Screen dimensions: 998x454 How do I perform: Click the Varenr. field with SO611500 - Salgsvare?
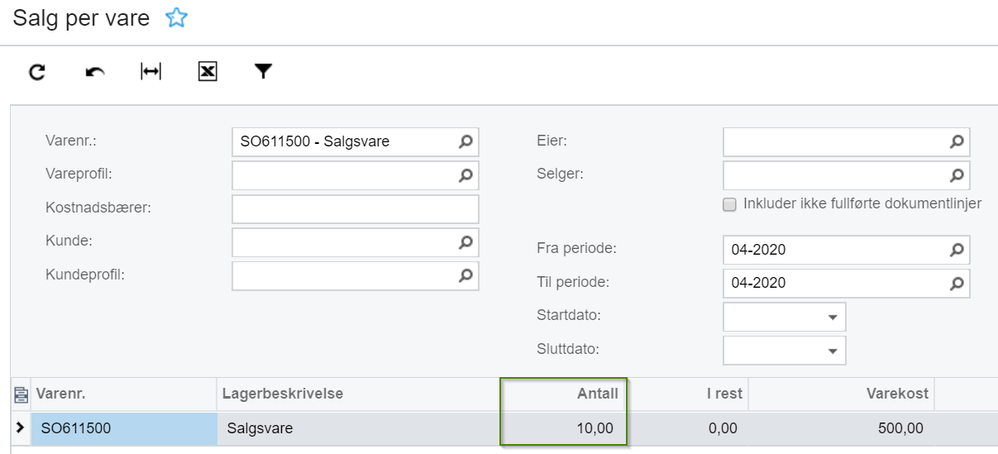point(355,142)
